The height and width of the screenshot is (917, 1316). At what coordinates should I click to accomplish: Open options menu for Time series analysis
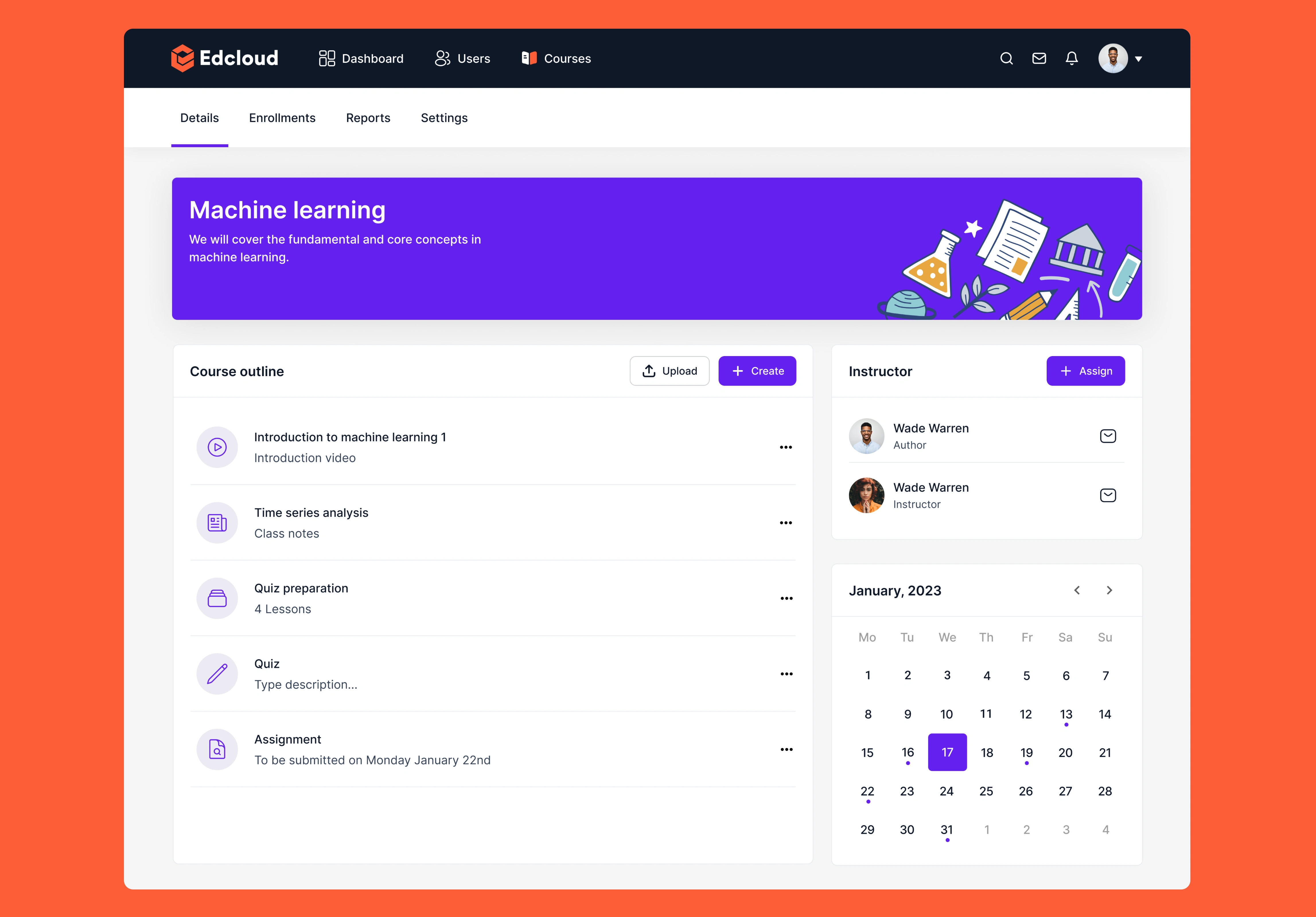pos(786,523)
